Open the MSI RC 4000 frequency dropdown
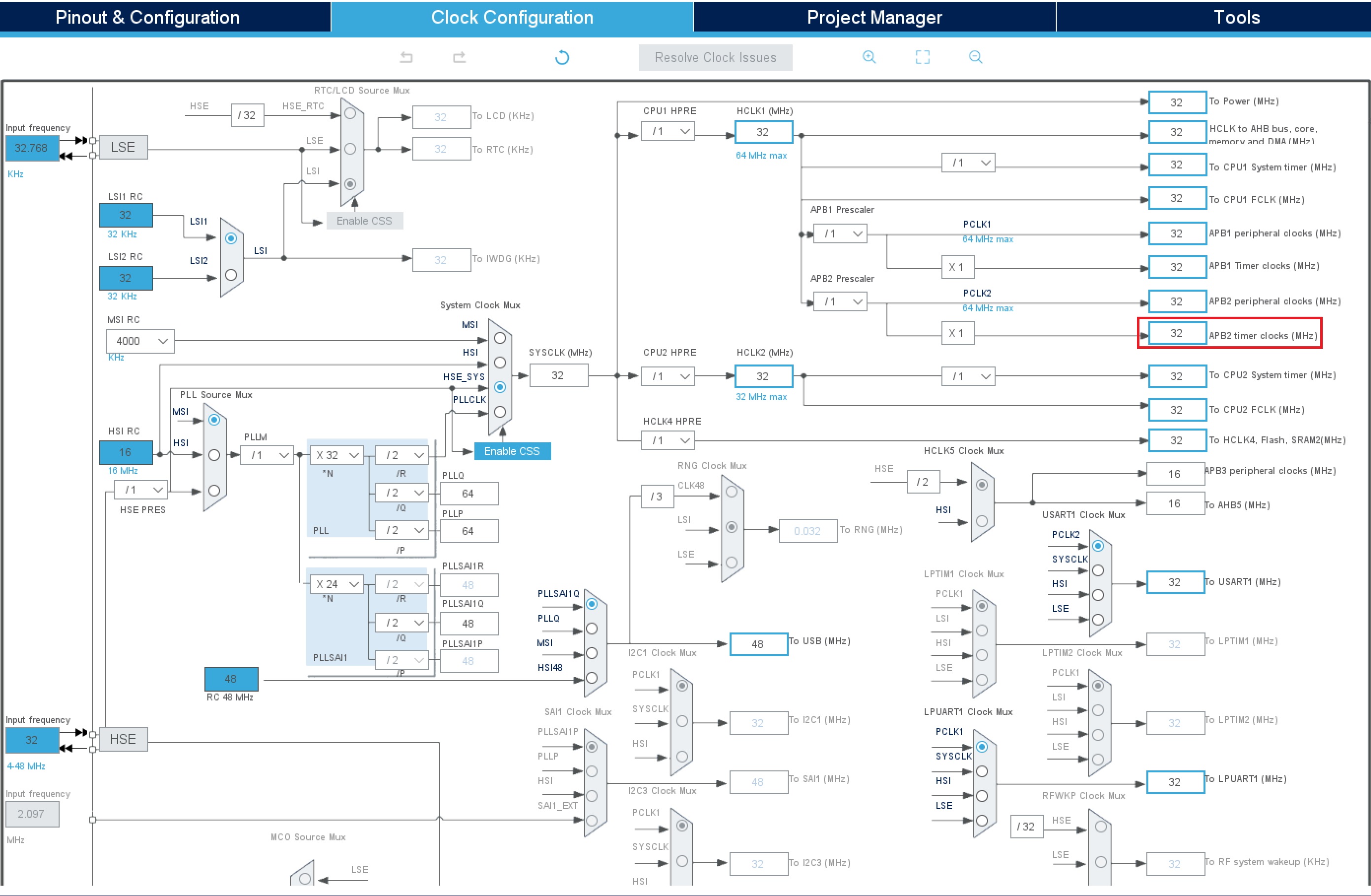 [x=140, y=341]
